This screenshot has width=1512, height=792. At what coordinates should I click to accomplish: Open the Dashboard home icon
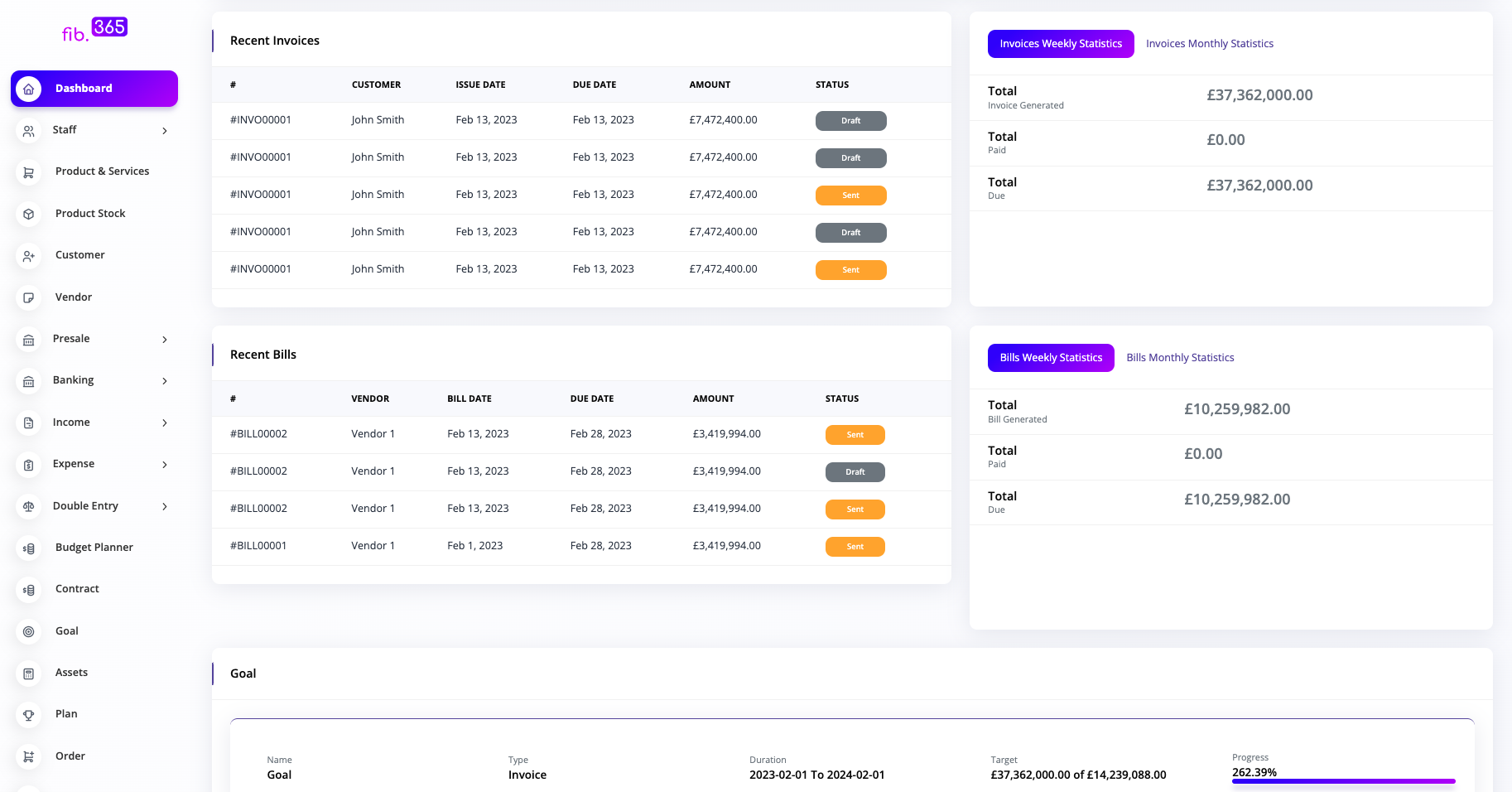(29, 89)
